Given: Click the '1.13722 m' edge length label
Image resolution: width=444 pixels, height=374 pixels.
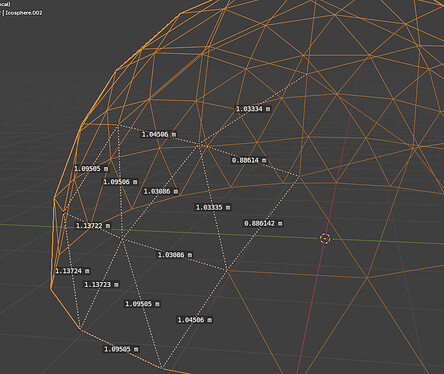Looking at the screenshot, I should click(x=93, y=226).
